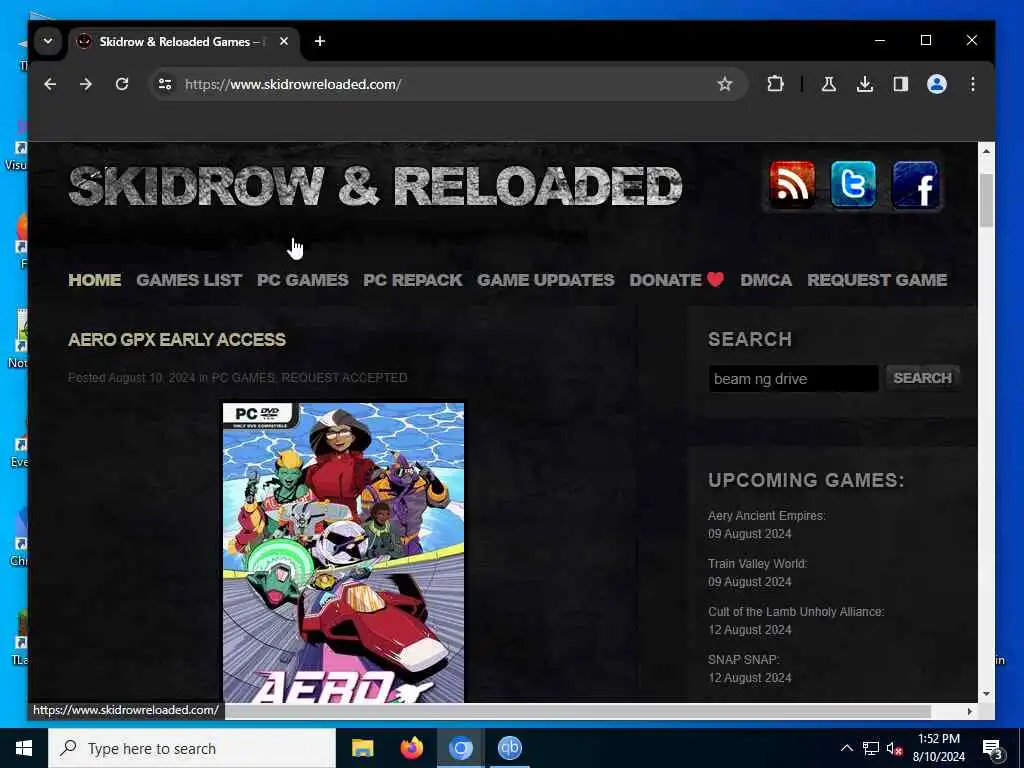Click the vertical scrollbar thumb
The height and width of the screenshot is (768, 1024).
[986, 200]
